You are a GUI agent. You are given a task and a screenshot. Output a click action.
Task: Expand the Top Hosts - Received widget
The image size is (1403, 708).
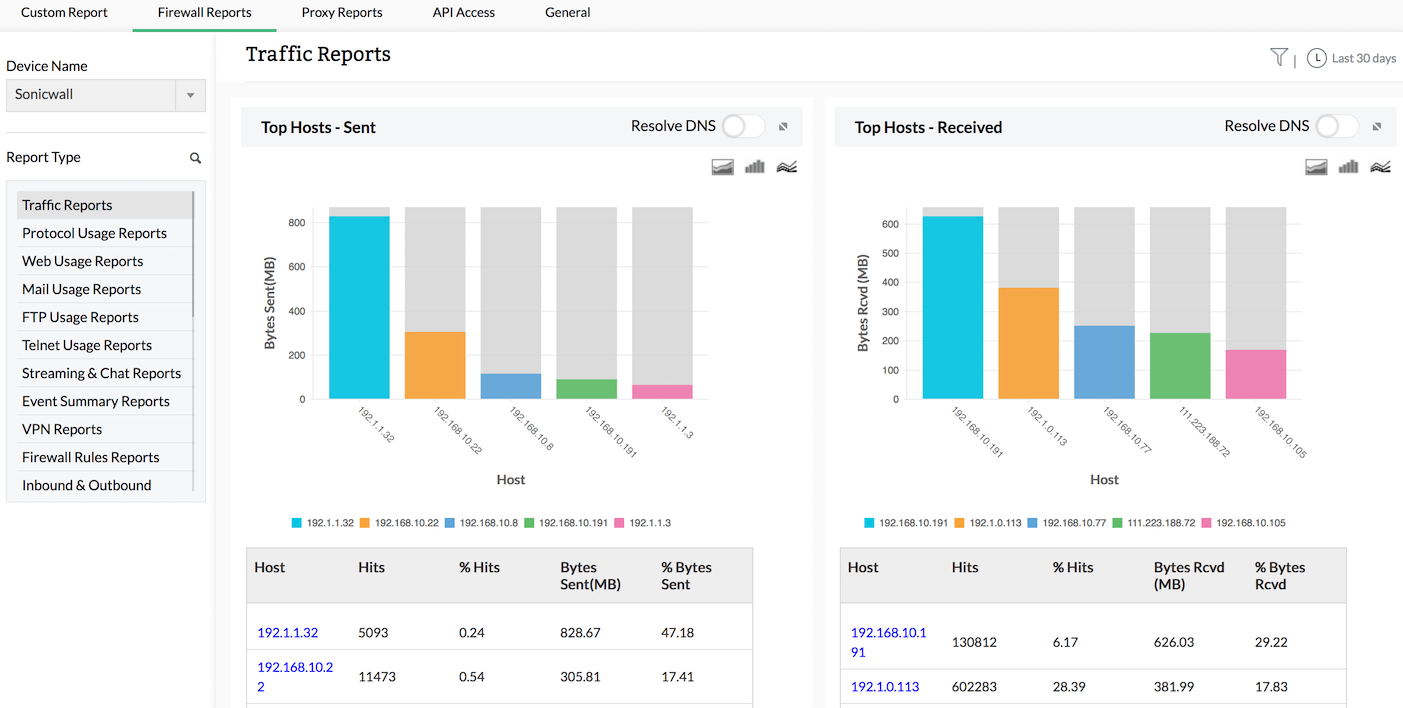(x=1377, y=127)
